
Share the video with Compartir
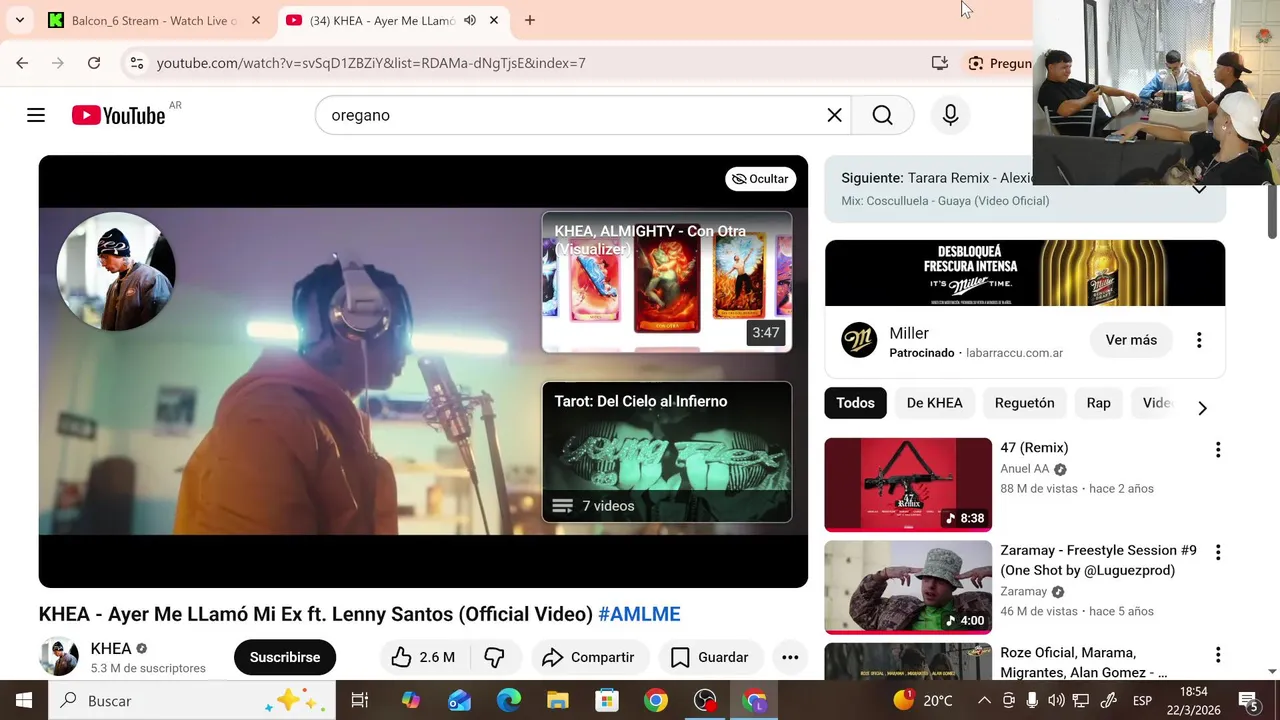click(x=589, y=657)
